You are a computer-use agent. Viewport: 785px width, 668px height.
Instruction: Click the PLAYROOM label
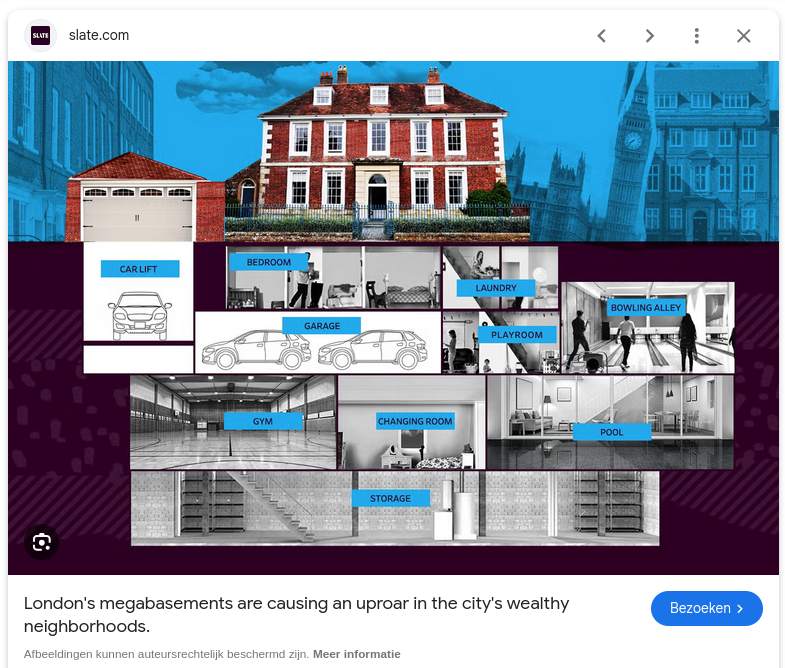point(517,335)
